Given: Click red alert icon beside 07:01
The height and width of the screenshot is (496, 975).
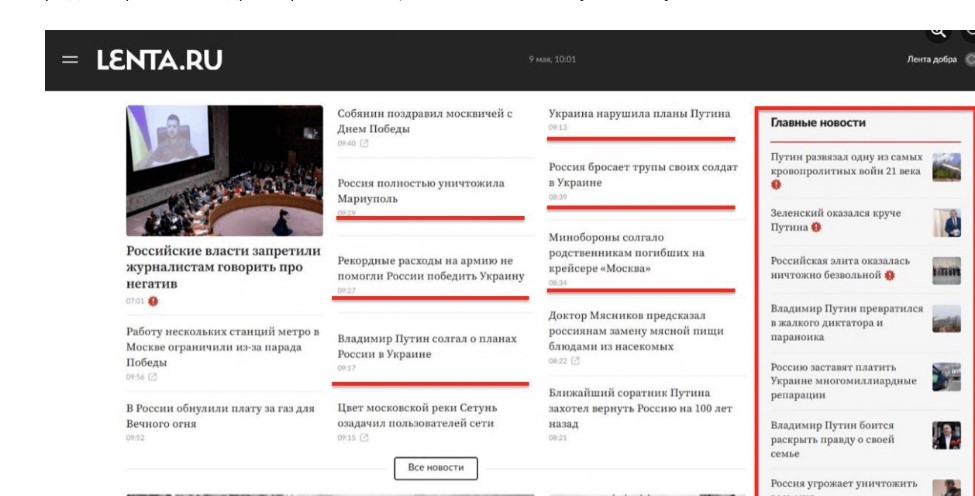Looking at the screenshot, I should tap(153, 301).
